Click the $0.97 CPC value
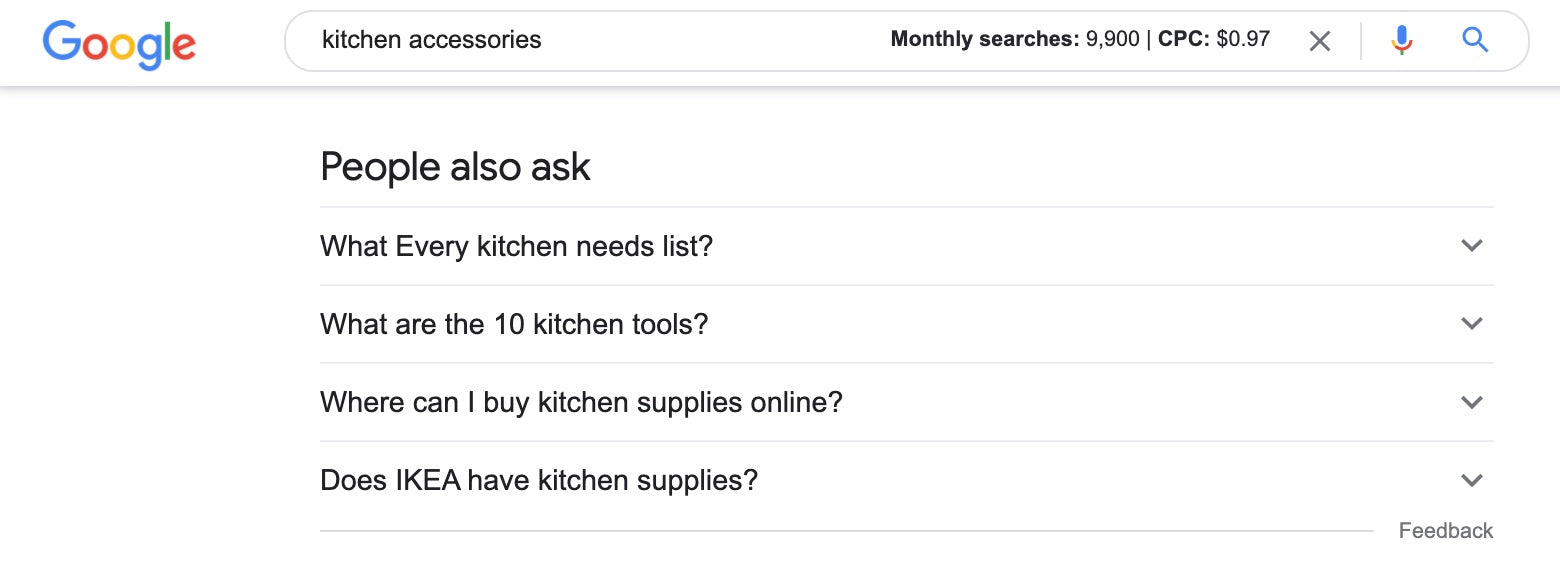 click(x=1243, y=40)
